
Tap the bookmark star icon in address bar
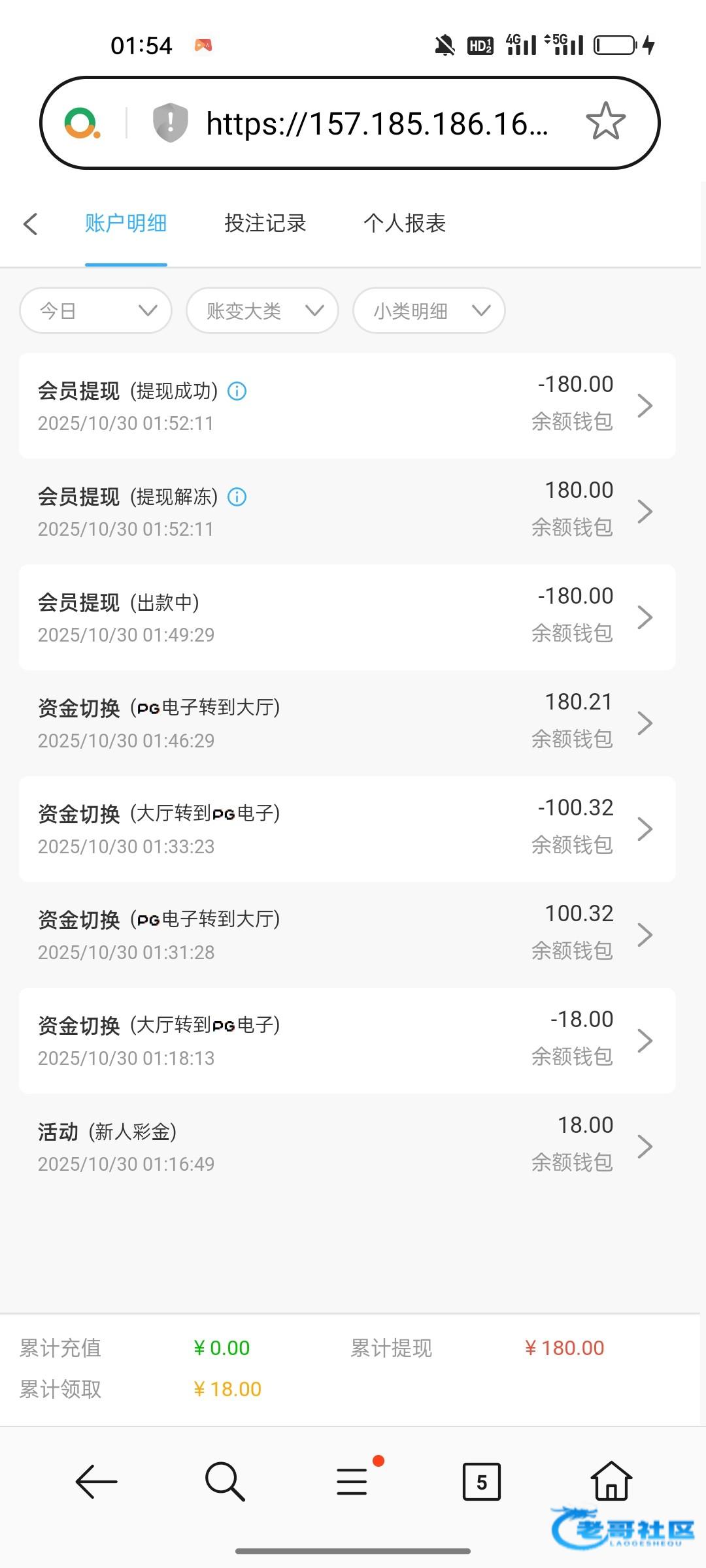(x=605, y=122)
